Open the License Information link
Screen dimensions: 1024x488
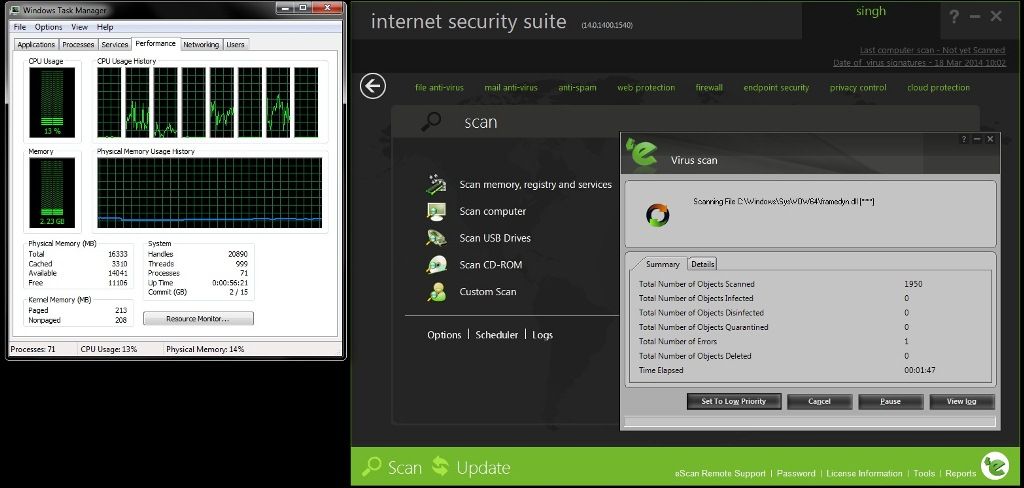tap(864, 474)
